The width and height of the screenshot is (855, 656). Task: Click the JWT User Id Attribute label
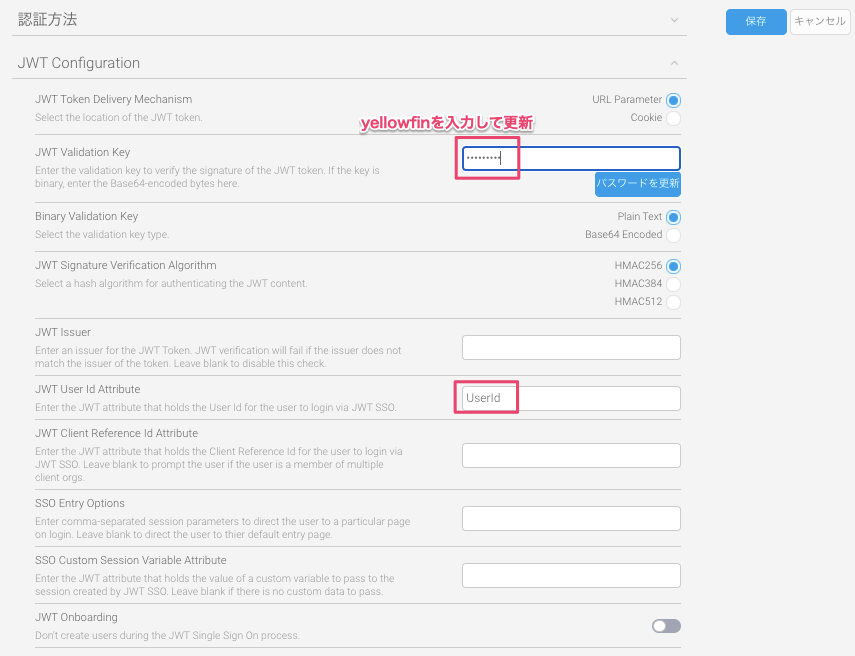[88, 389]
